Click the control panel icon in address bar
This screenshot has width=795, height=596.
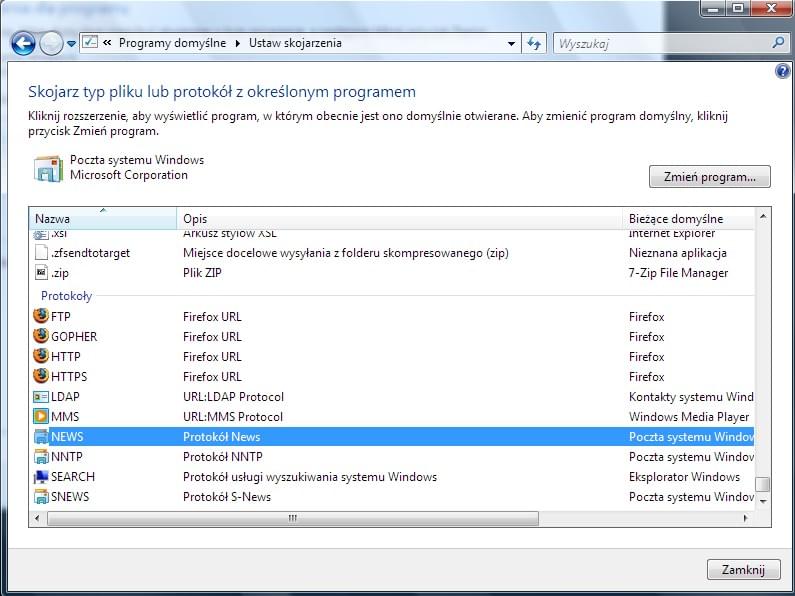click(x=90, y=42)
